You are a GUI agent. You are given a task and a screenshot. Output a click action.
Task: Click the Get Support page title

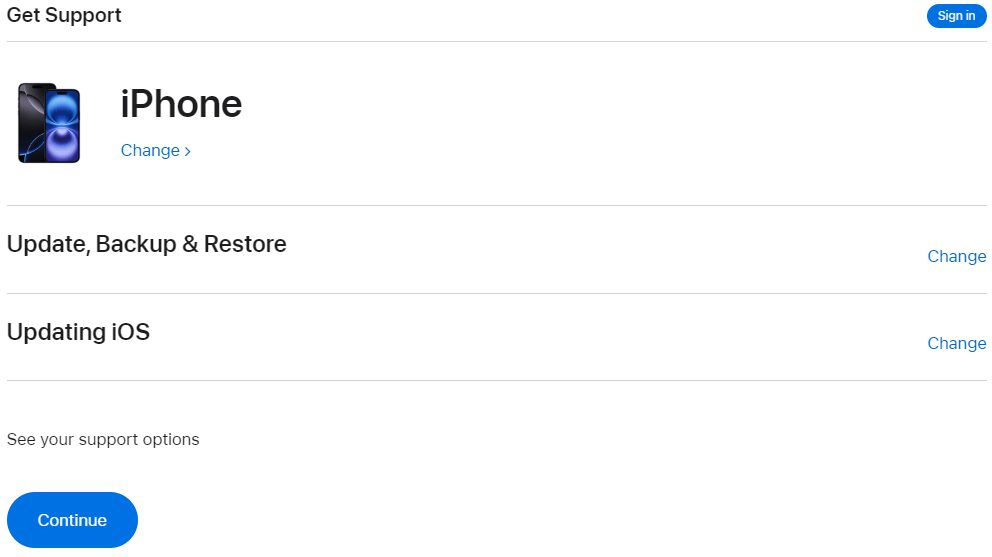point(64,15)
